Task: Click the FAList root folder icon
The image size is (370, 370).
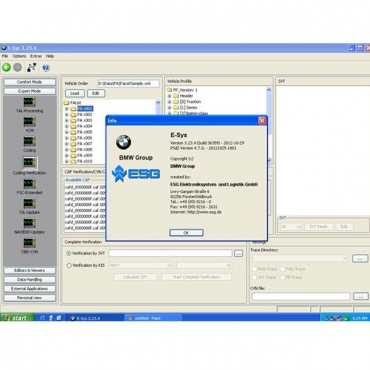Action: pyautogui.click(x=66, y=103)
